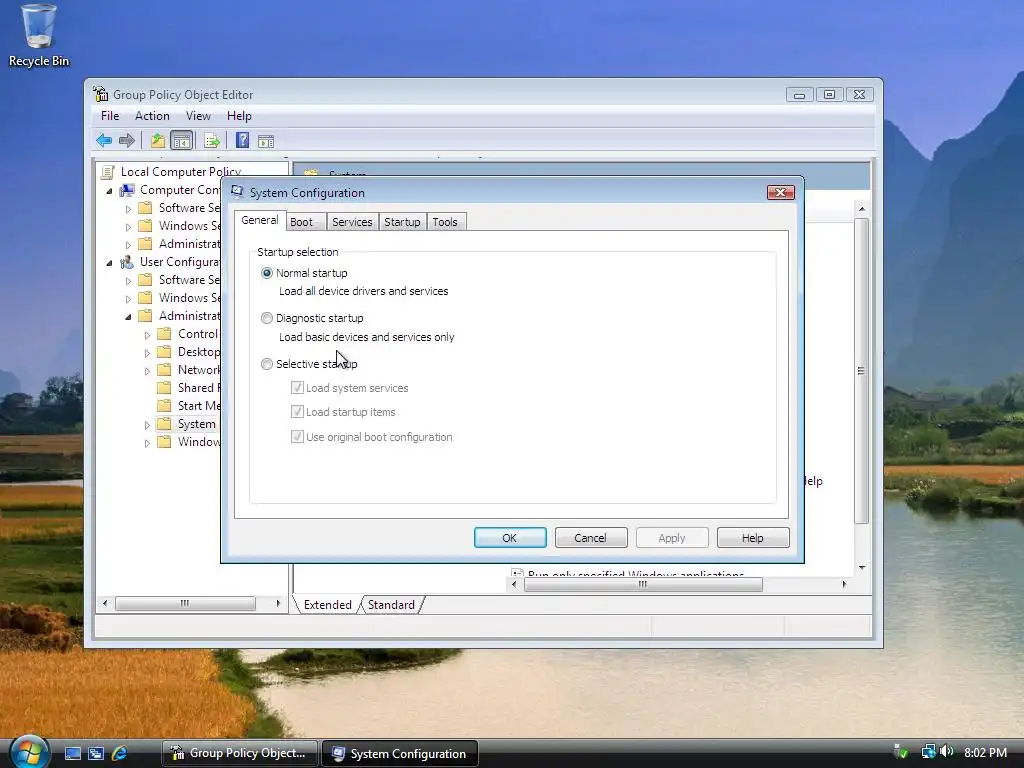Open the Help icon in toolbar
This screenshot has height=768, width=1024.
(x=242, y=140)
